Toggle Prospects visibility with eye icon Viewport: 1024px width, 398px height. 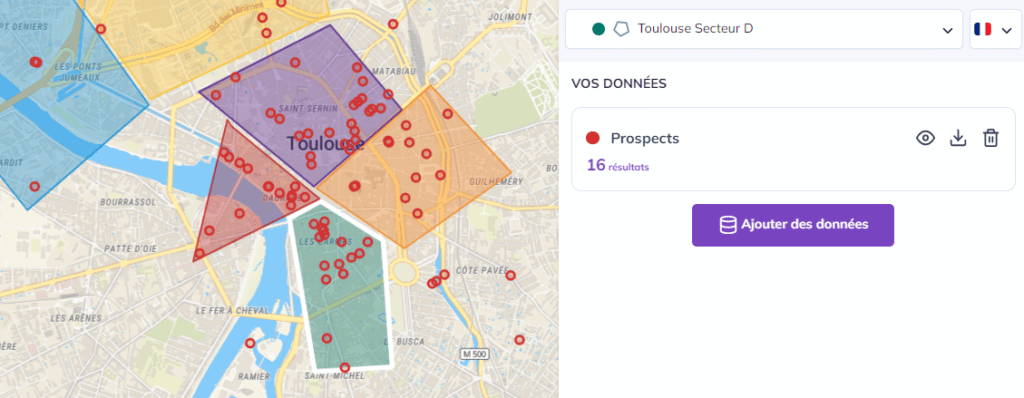pyautogui.click(x=925, y=138)
